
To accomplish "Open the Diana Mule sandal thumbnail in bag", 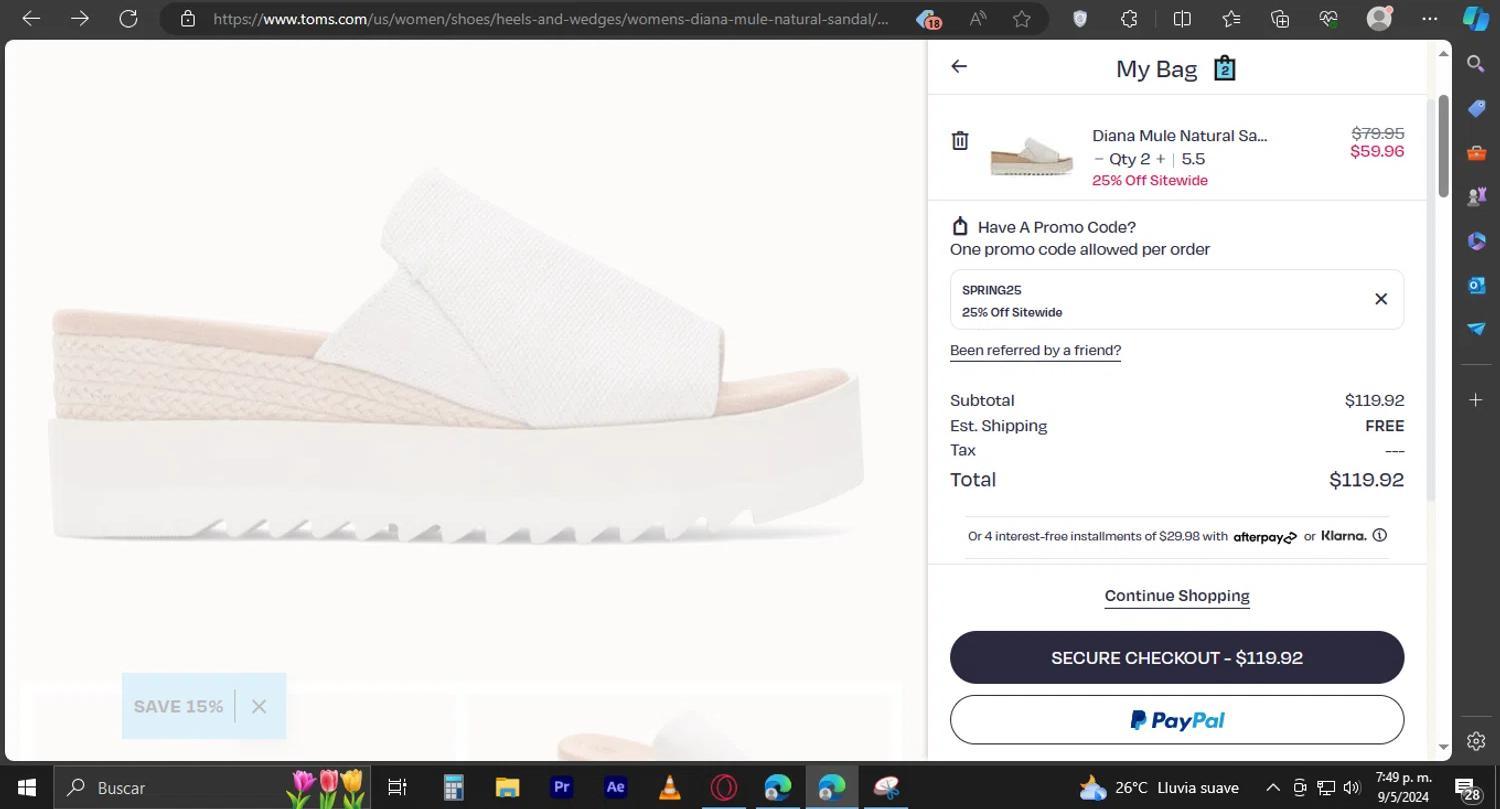I will tap(1031, 157).
